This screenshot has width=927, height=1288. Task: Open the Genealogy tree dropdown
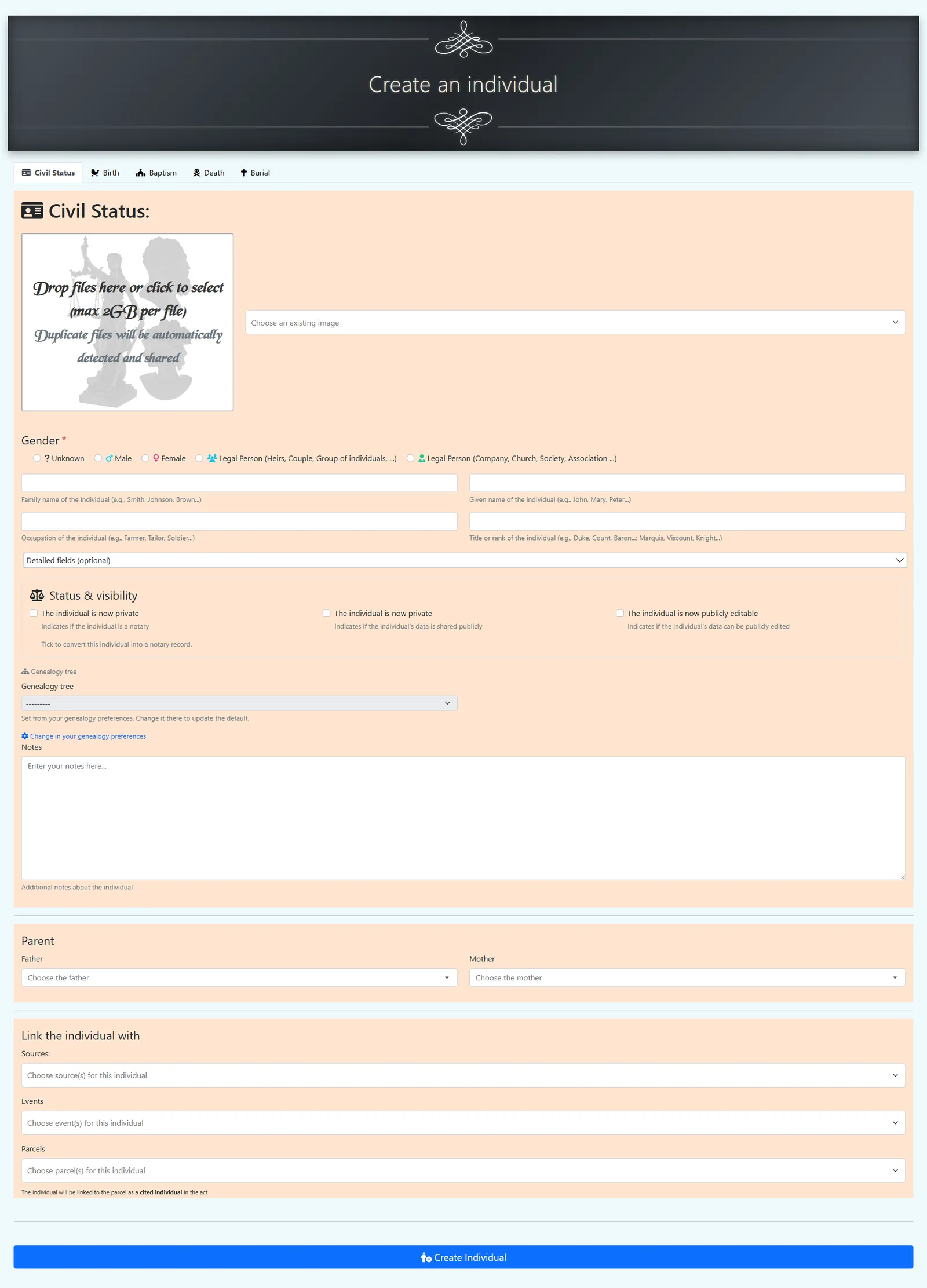[239, 703]
